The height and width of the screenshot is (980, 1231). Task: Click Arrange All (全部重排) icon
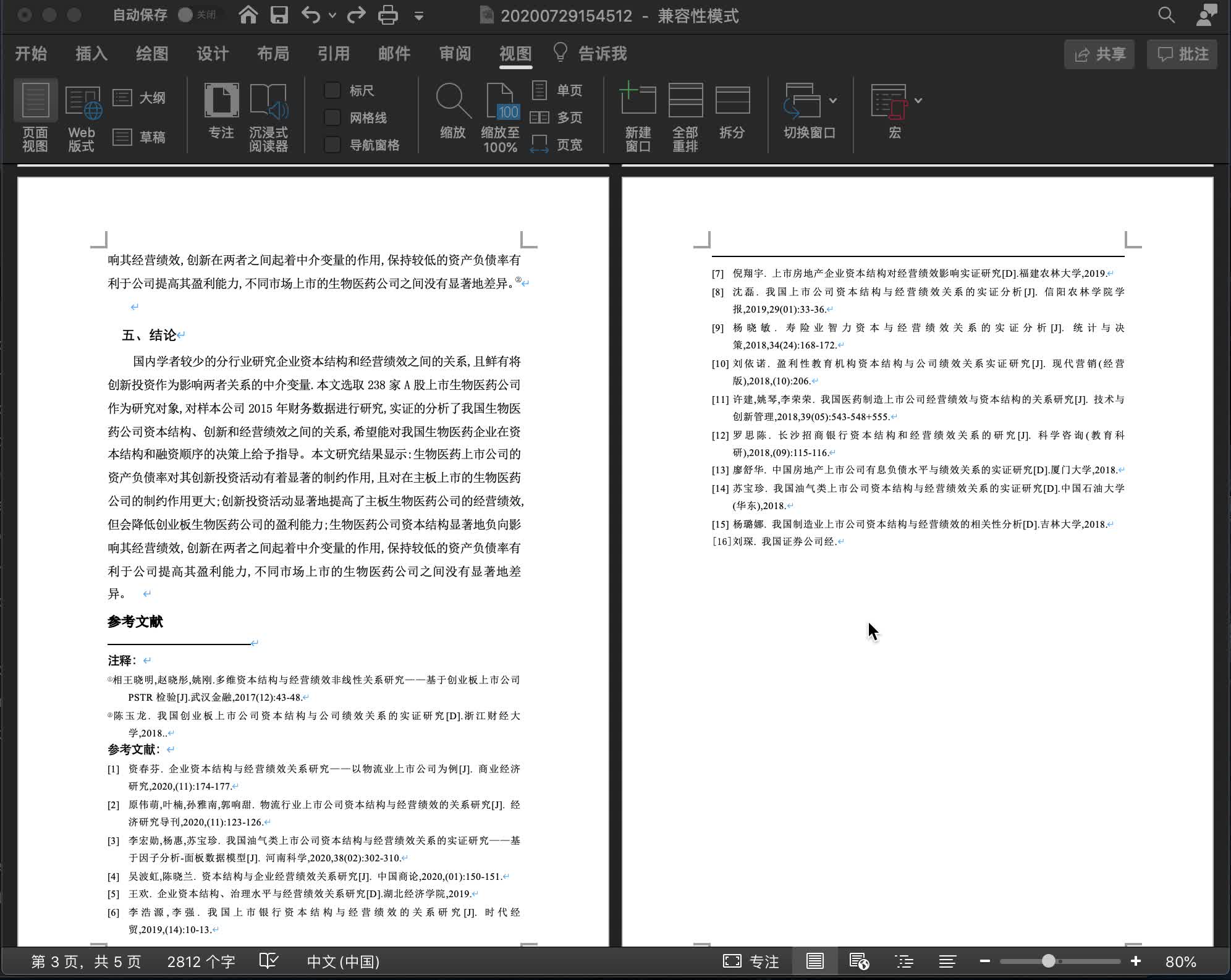685,100
